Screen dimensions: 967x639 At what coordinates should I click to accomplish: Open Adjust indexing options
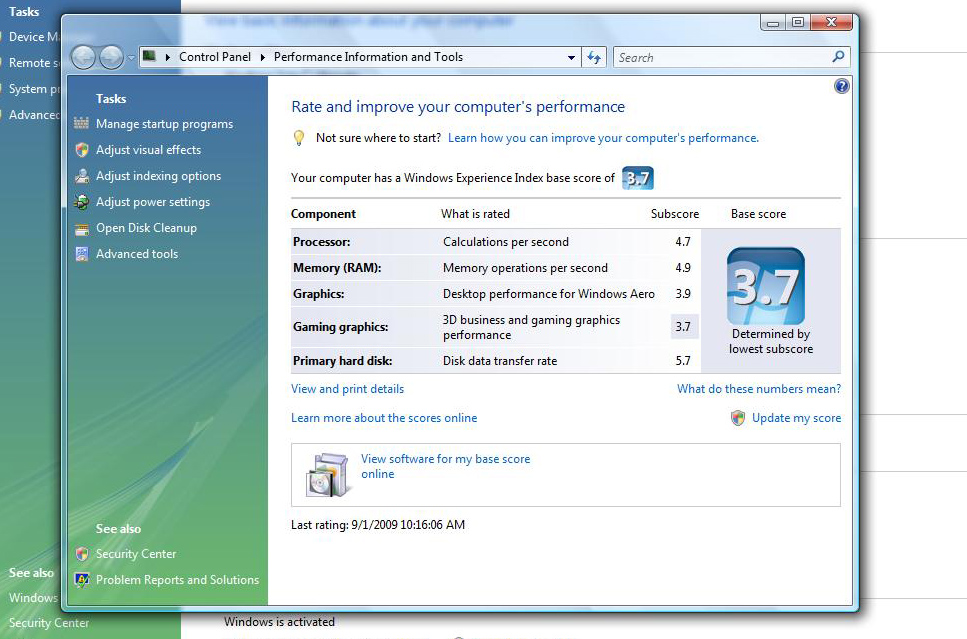(158, 176)
